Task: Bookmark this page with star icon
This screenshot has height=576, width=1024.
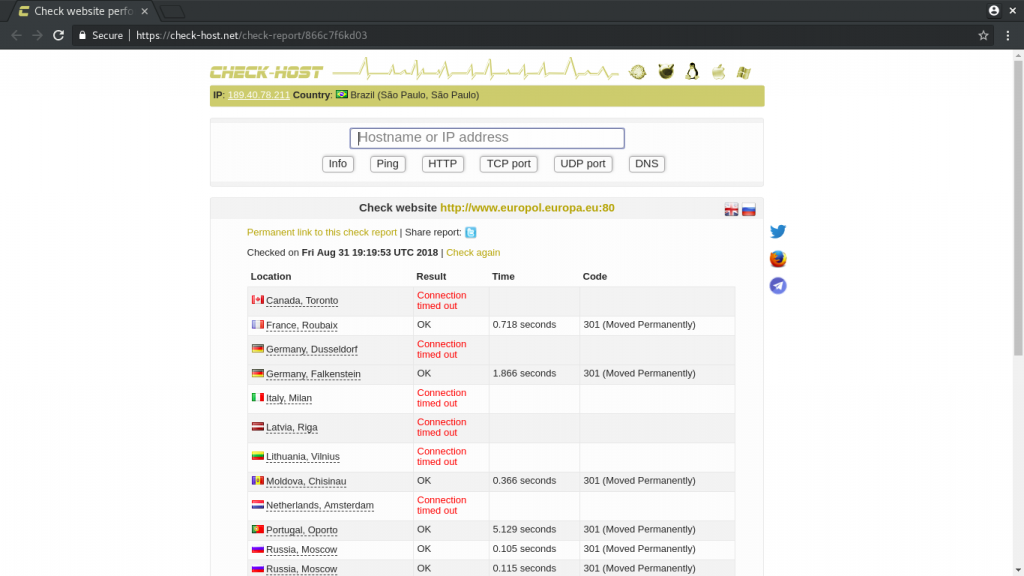Action: pos(984,35)
